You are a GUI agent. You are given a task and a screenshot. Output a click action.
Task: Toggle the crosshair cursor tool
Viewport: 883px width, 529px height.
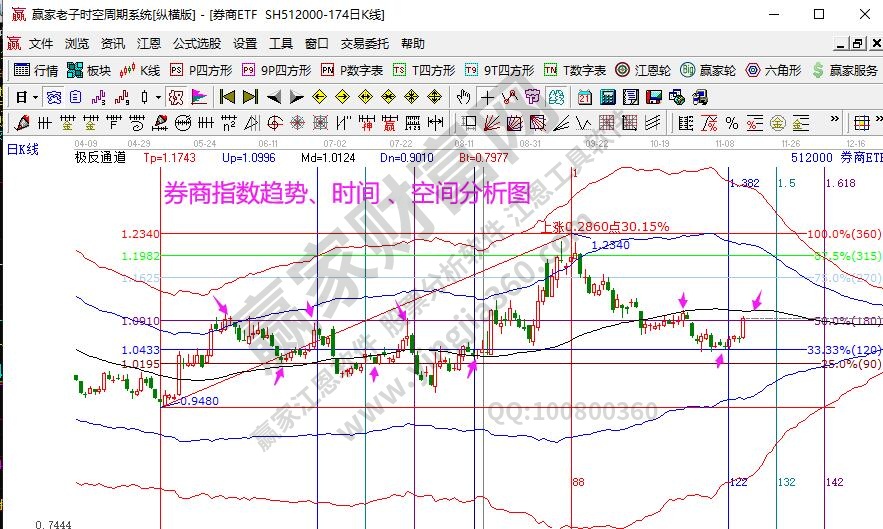[487, 97]
